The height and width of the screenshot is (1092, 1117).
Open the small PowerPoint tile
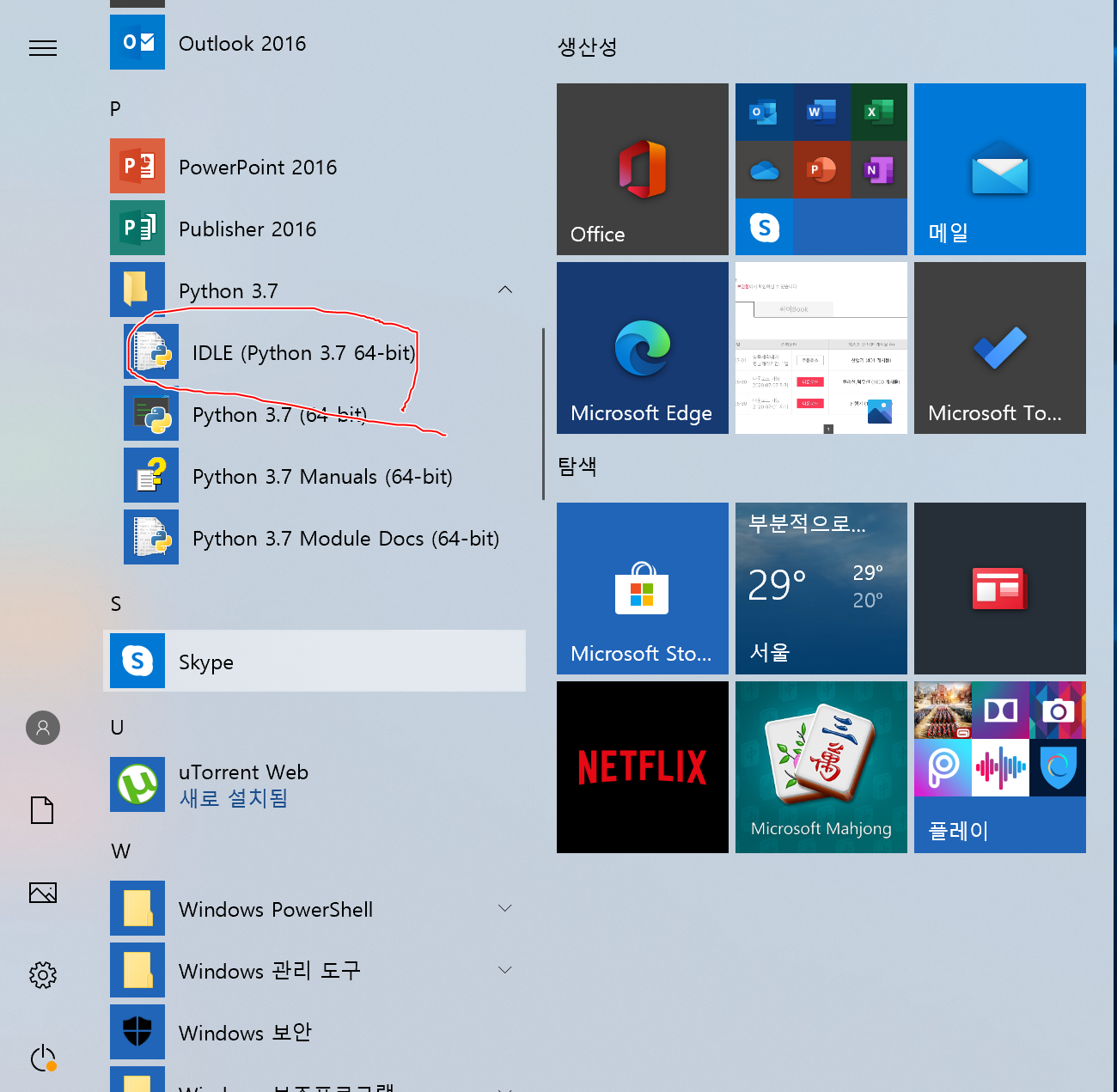point(821,169)
